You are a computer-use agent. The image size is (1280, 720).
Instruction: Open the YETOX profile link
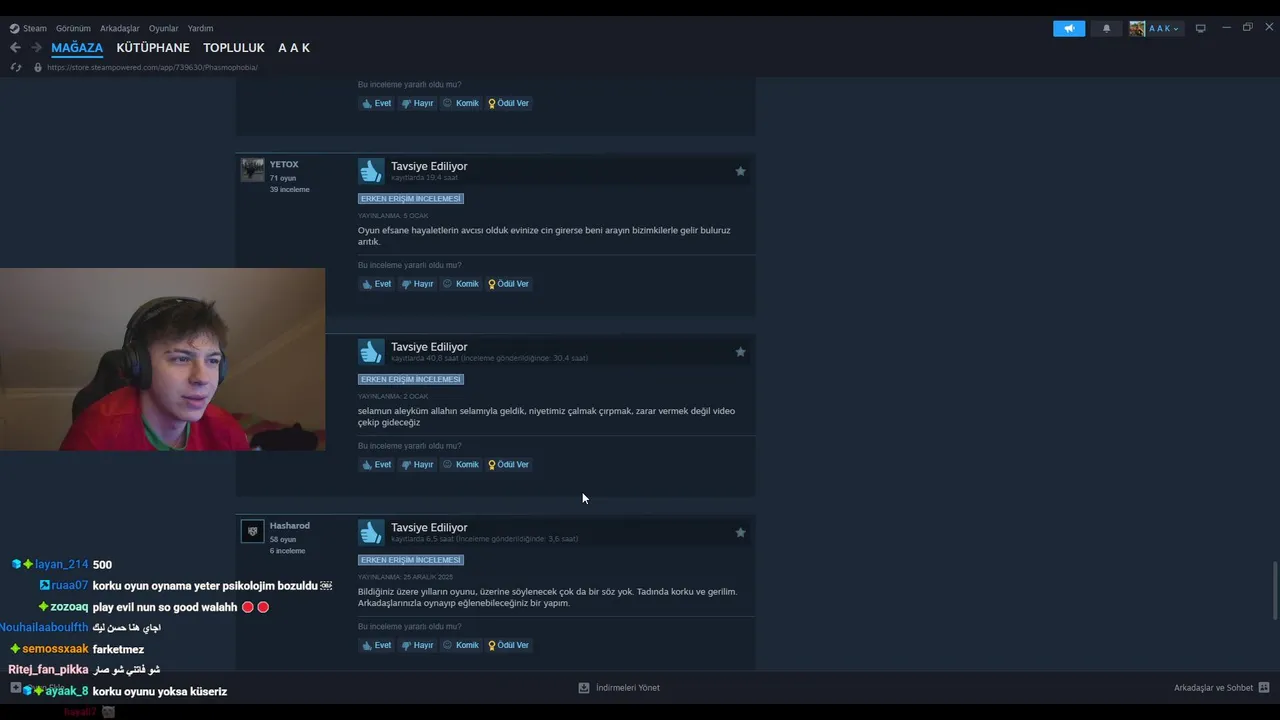[284, 164]
